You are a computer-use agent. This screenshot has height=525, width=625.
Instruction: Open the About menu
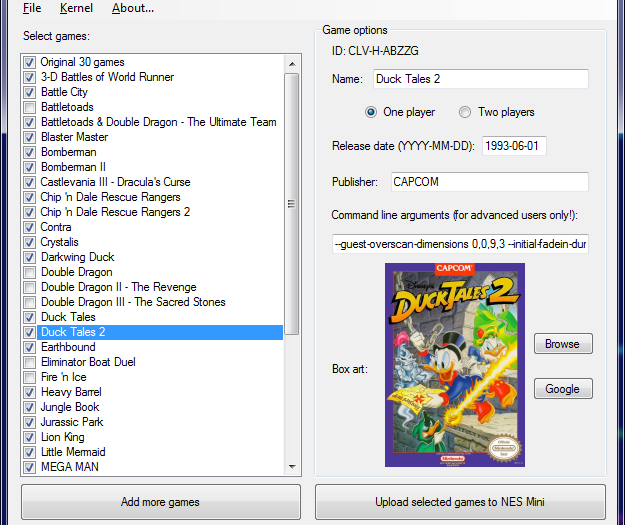coord(132,8)
